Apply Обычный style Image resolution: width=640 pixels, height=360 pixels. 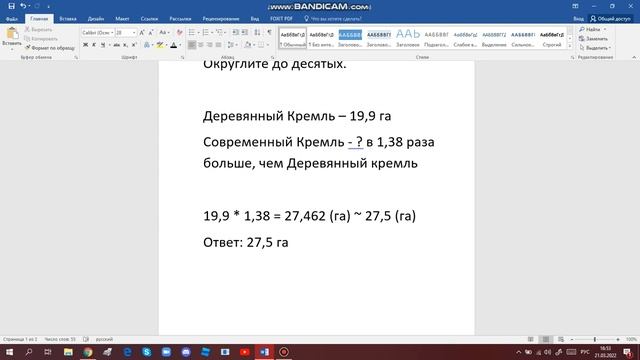pos(293,38)
